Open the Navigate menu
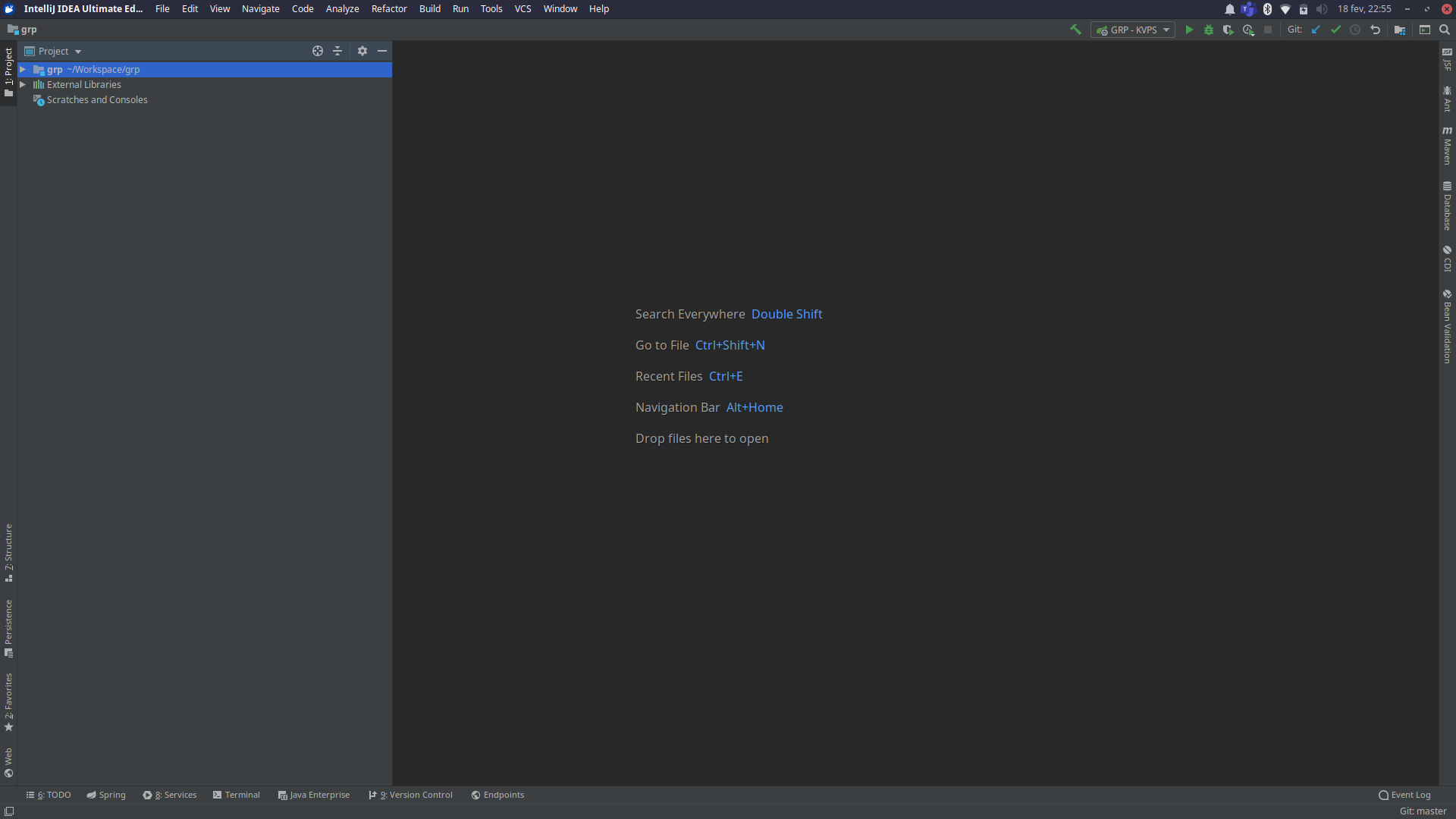Viewport: 1456px width, 819px height. coord(261,8)
